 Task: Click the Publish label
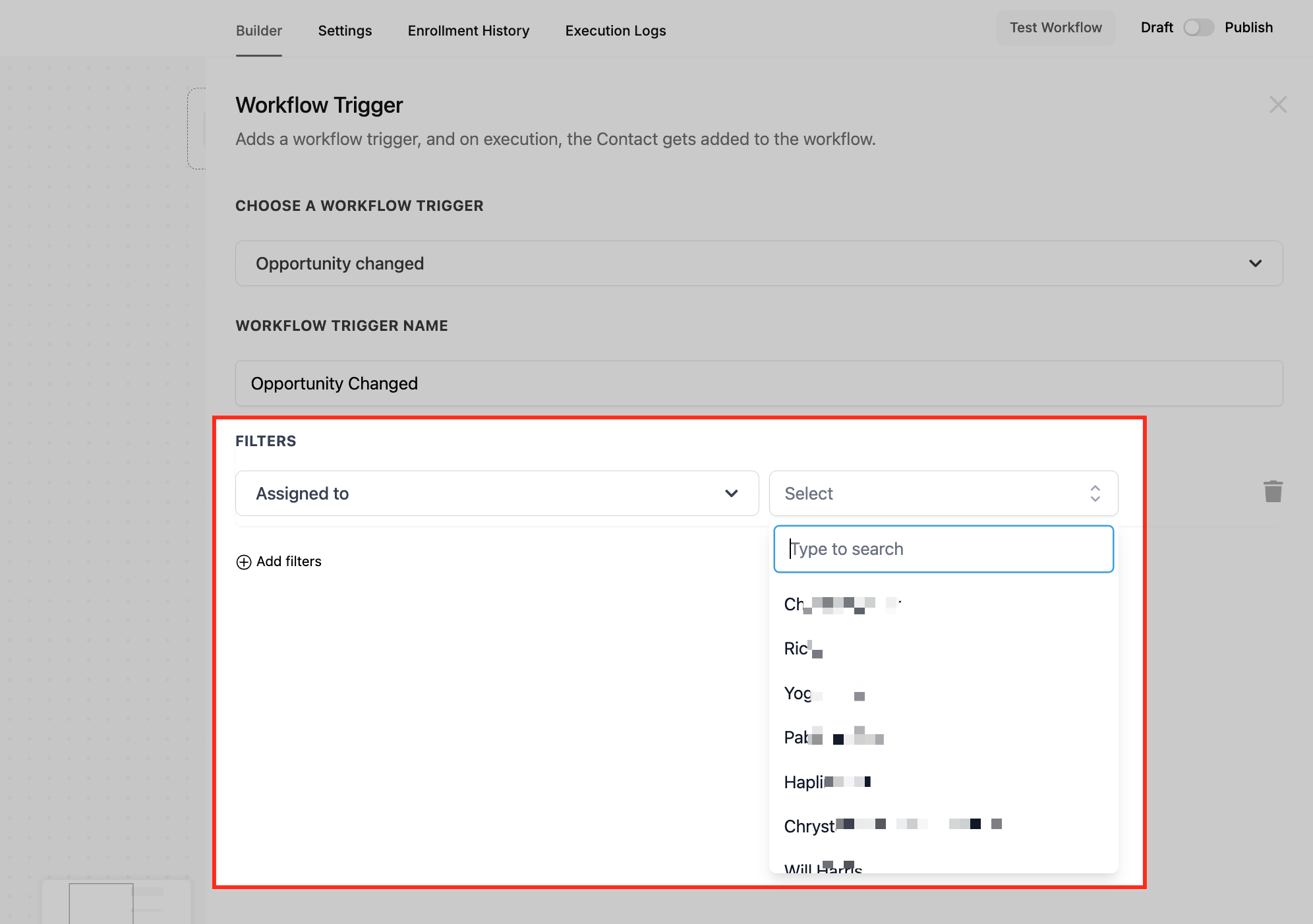point(1248,28)
